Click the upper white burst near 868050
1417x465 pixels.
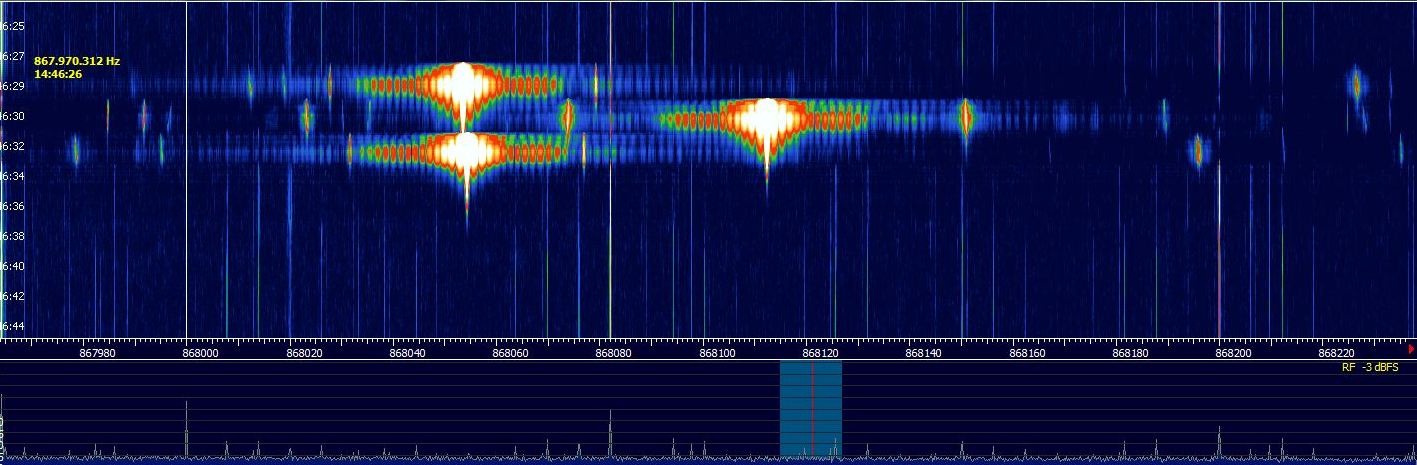[463, 85]
